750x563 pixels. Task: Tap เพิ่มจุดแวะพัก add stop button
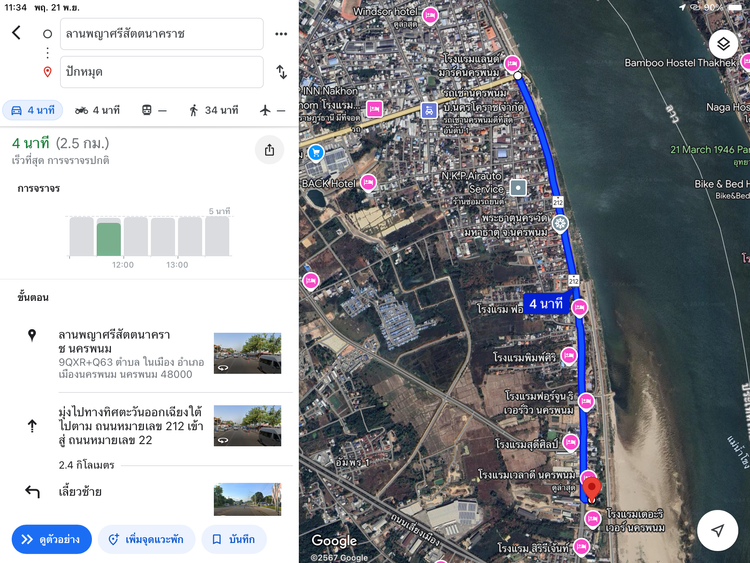pos(147,540)
